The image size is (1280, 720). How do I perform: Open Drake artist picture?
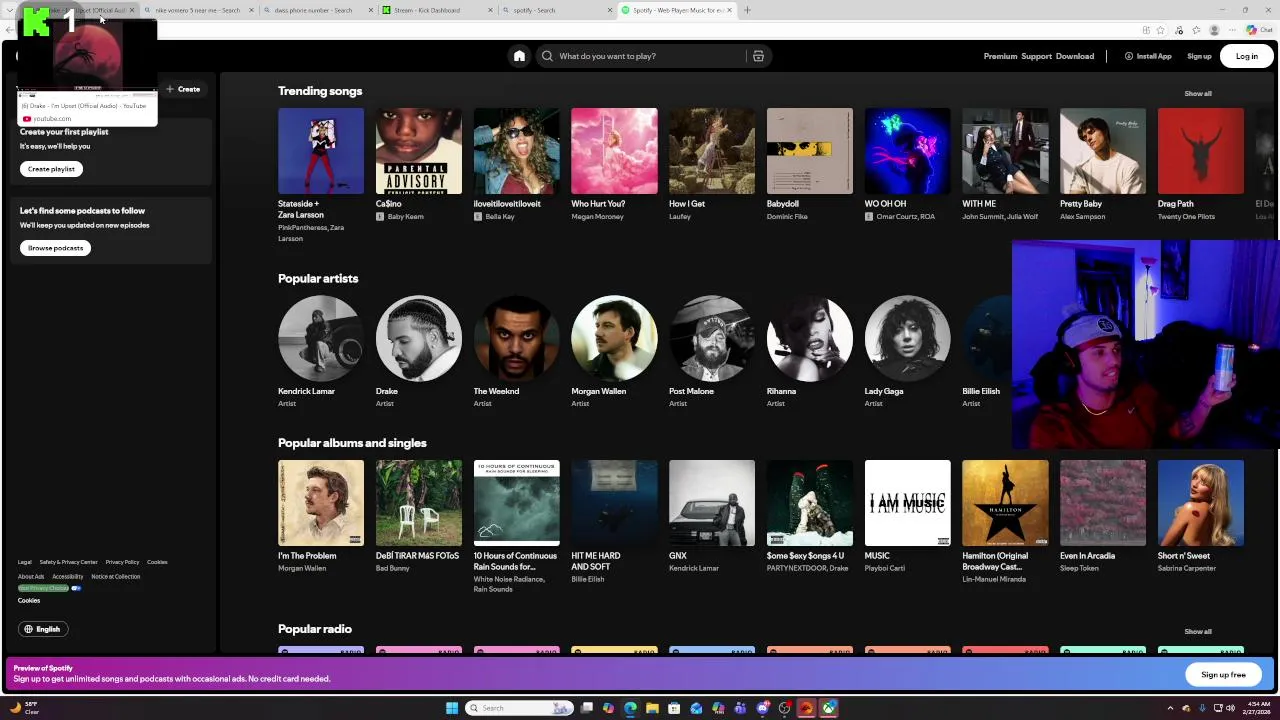pyautogui.click(x=419, y=338)
